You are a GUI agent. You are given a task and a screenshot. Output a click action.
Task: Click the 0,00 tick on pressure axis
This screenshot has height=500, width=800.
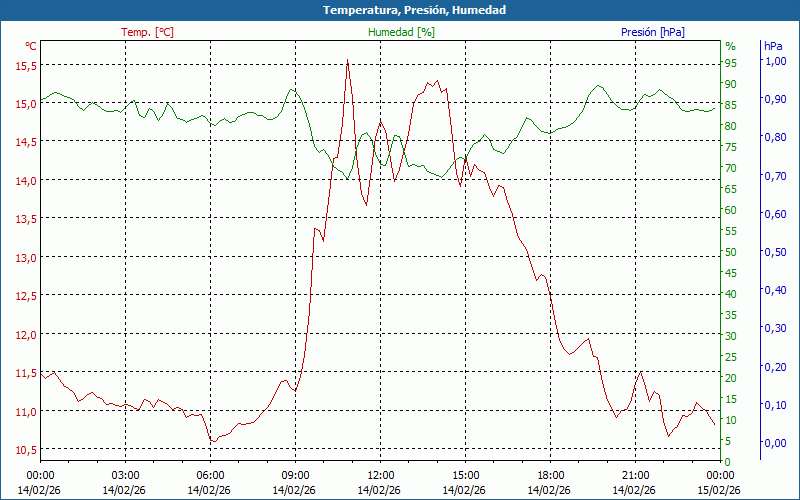[x=775, y=443]
